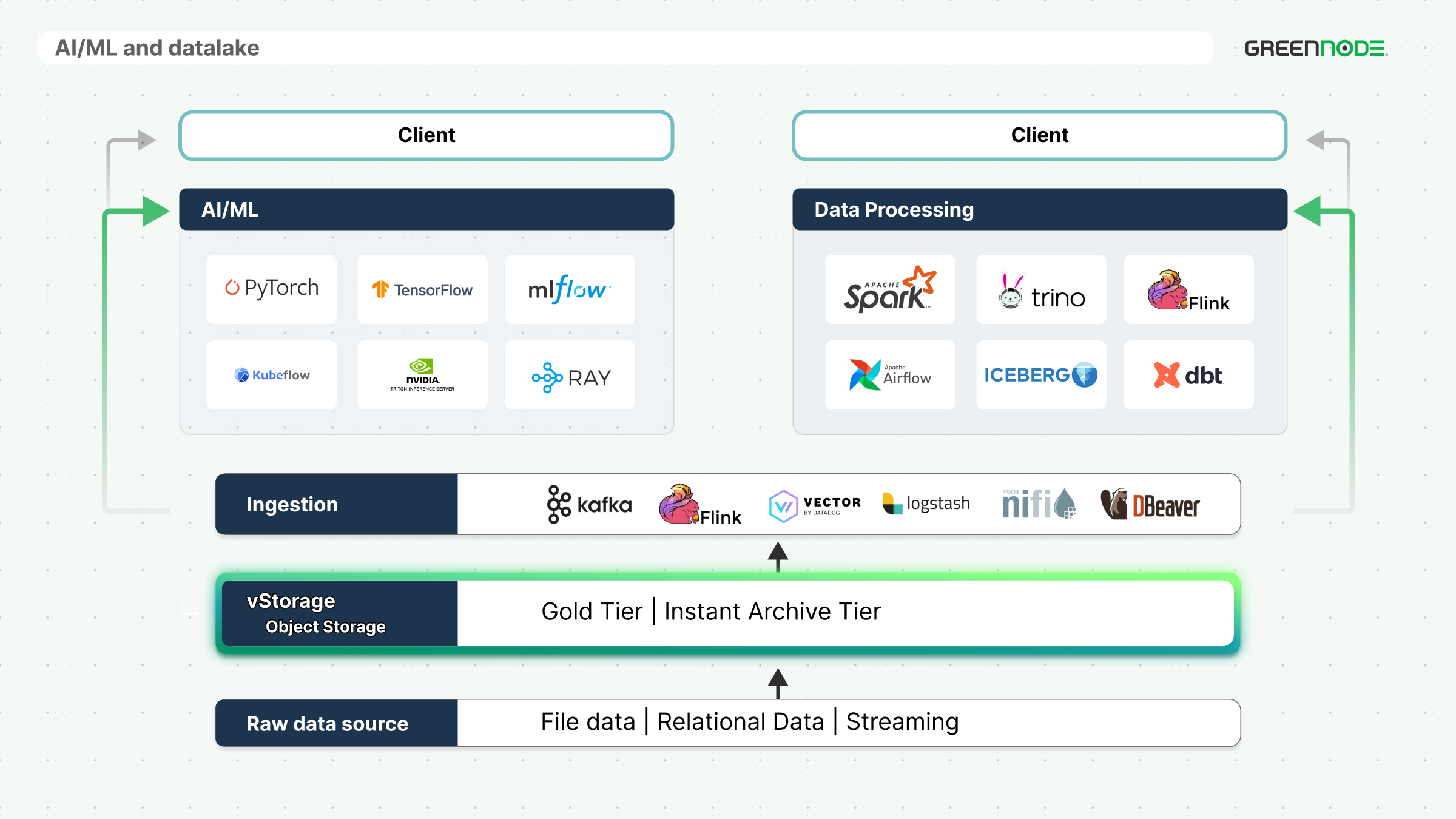Select the Flink logo in the Ingestion row
This screenshot has height=819, width=1456.
click(700, 504)
